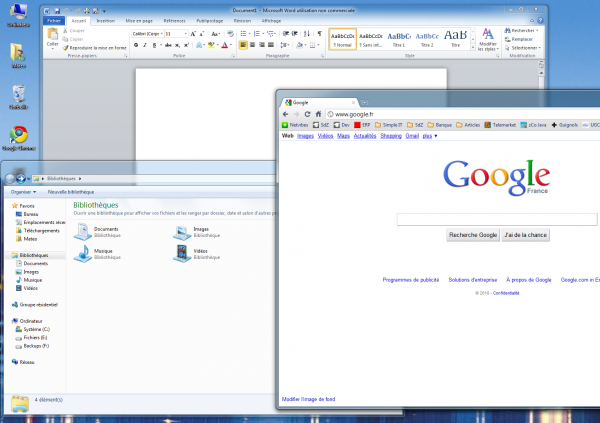
Task: Open the Vidéos library icon
Action: 181,253
